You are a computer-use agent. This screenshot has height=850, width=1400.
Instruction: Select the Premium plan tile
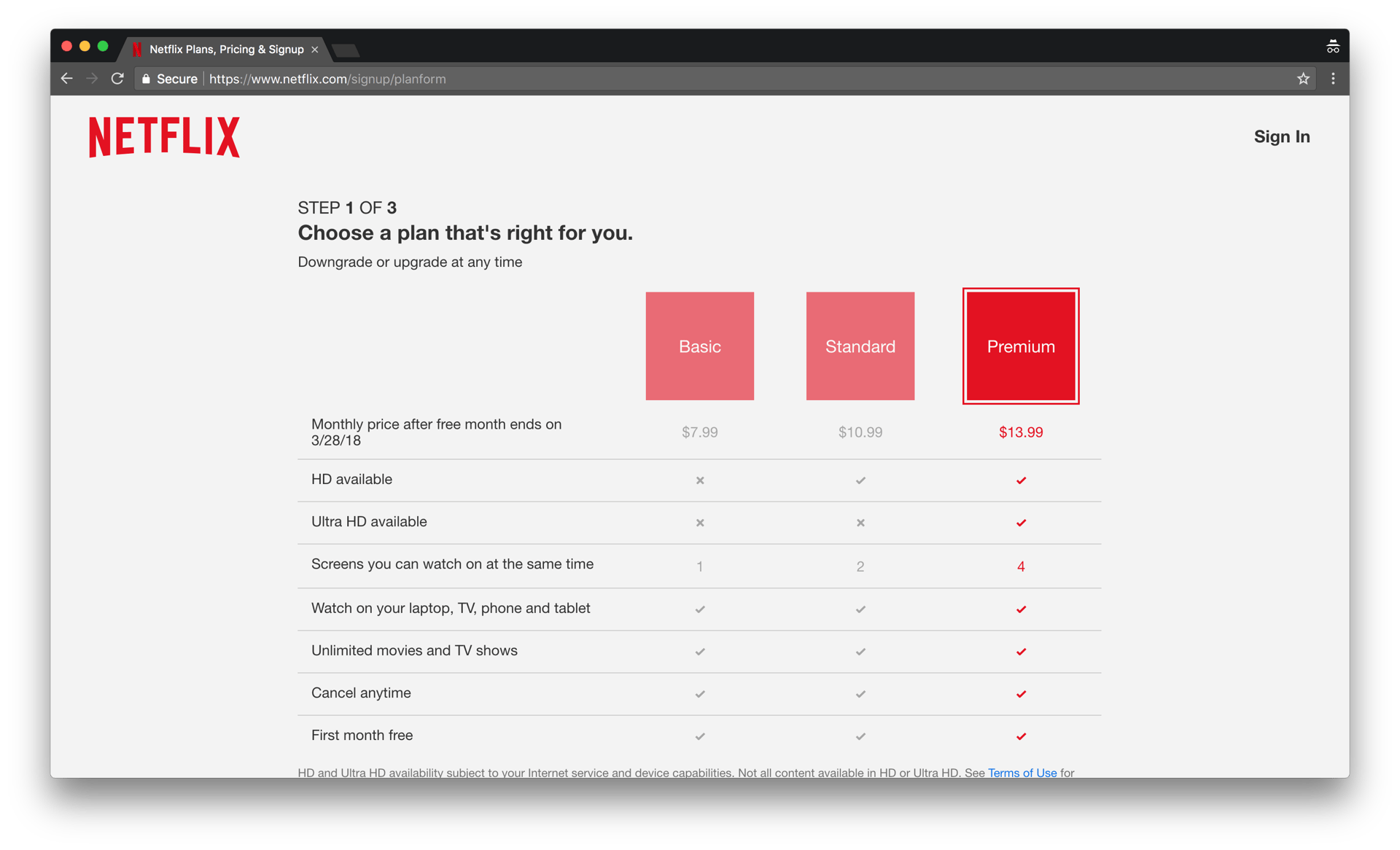(1020, 346)
